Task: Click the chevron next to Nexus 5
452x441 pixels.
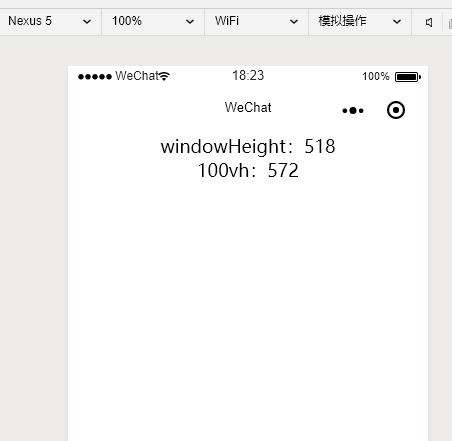Action: click(x=87, y=22)
